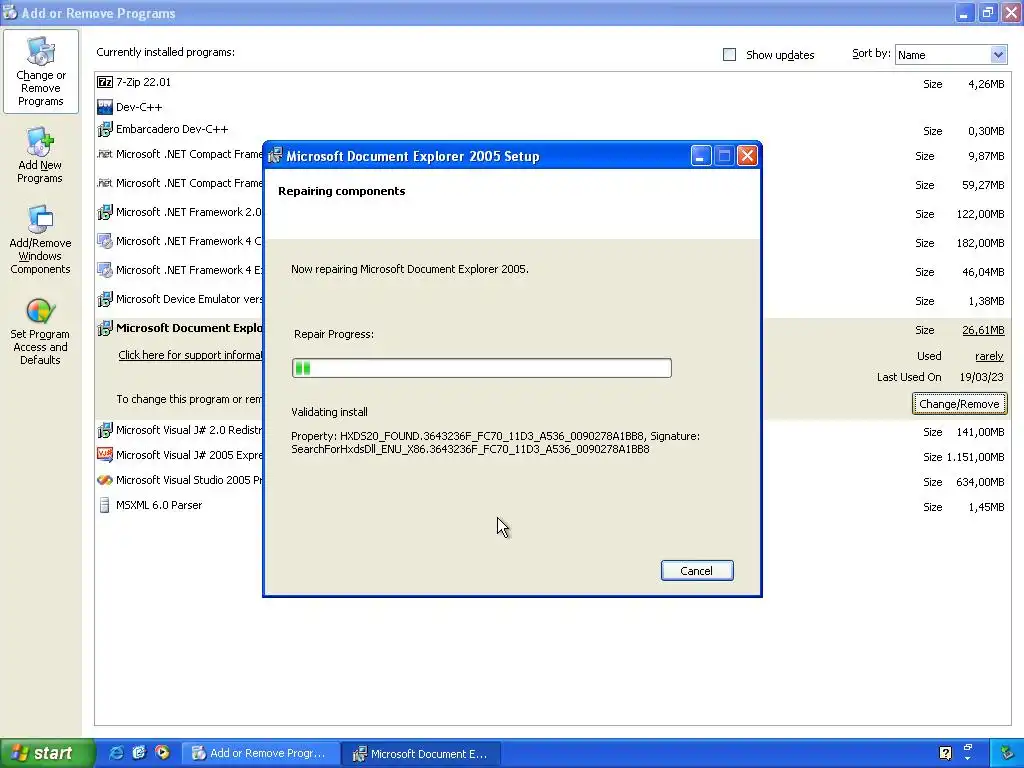Open Add/Remove Windows Components
Image resolution: width=1024 pixels, height=768 pixels.
click(40, 240)
